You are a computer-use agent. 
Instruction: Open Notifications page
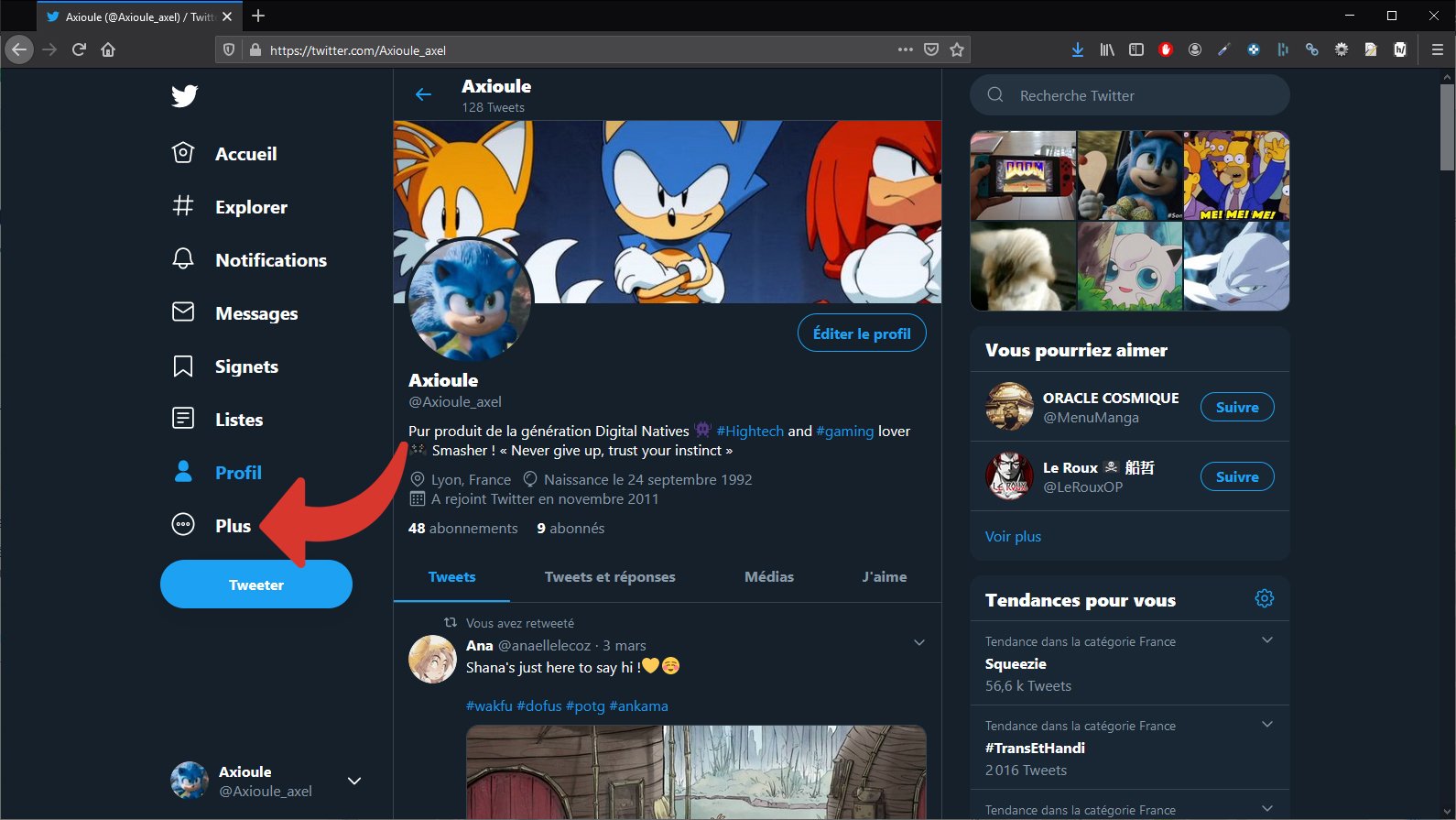point(249,260)
